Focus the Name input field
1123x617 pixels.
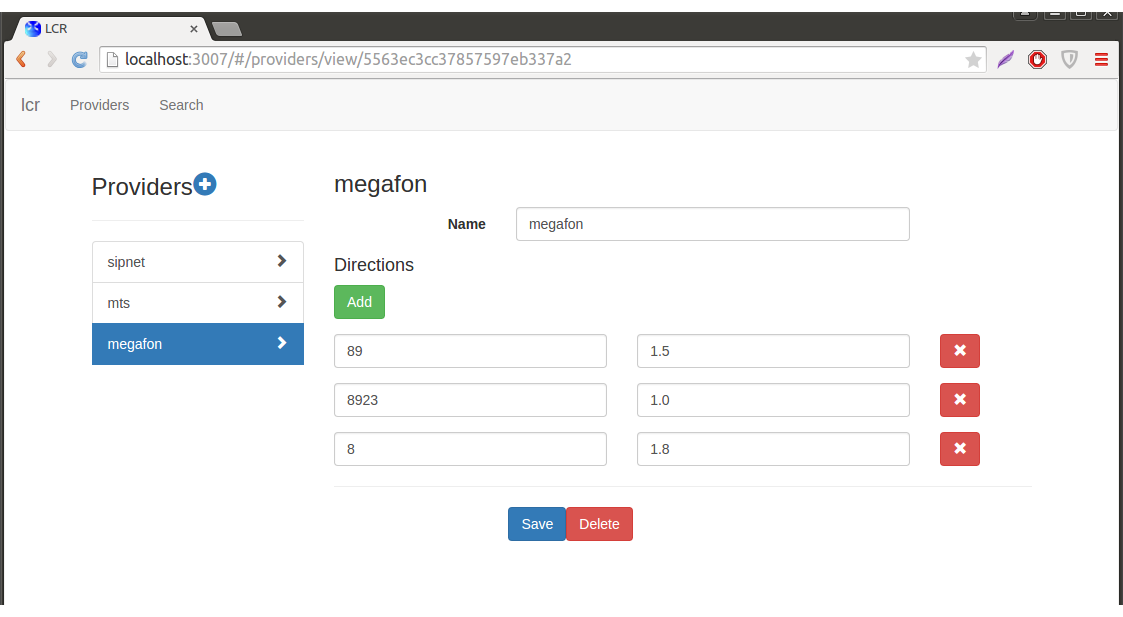(x=713, y=224)
